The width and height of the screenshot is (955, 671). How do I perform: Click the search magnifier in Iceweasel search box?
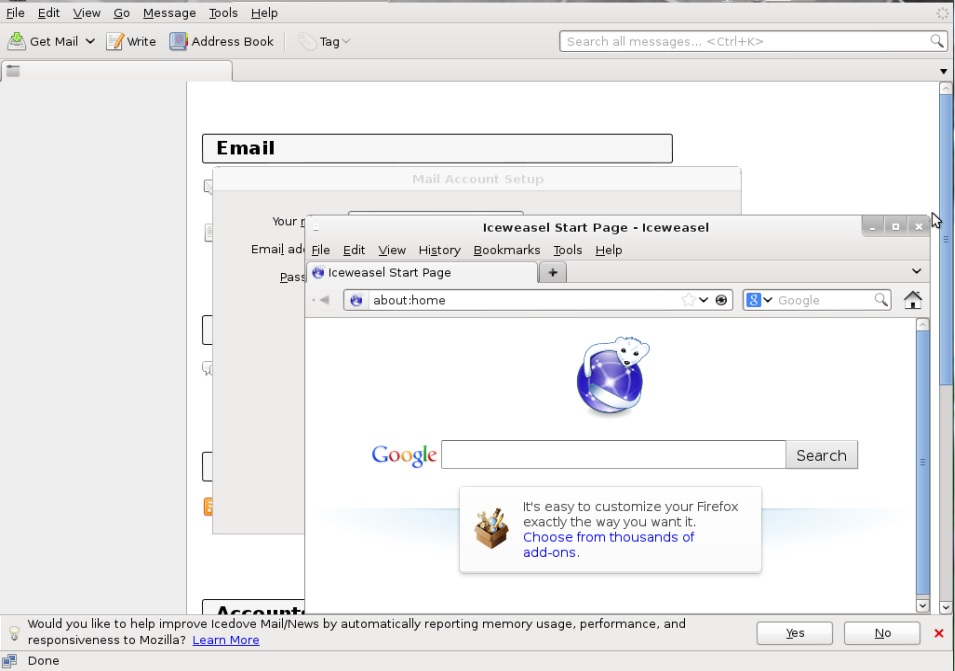881,300
